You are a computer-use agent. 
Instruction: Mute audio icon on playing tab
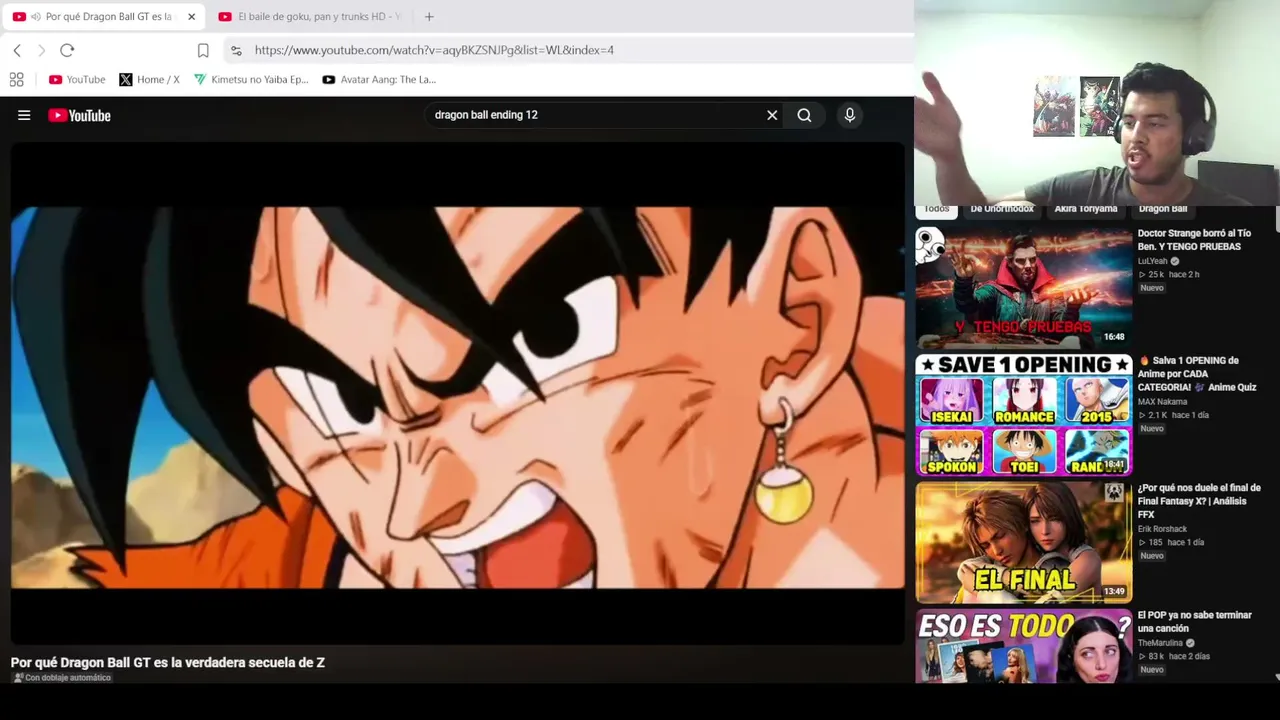(36, 17)
